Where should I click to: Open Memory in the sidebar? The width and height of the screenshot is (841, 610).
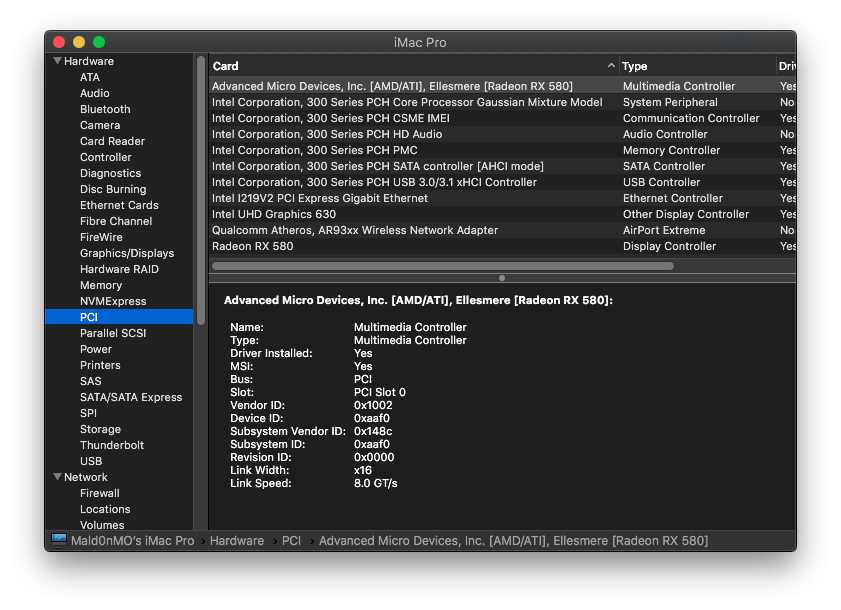click(x=101, y=285)
